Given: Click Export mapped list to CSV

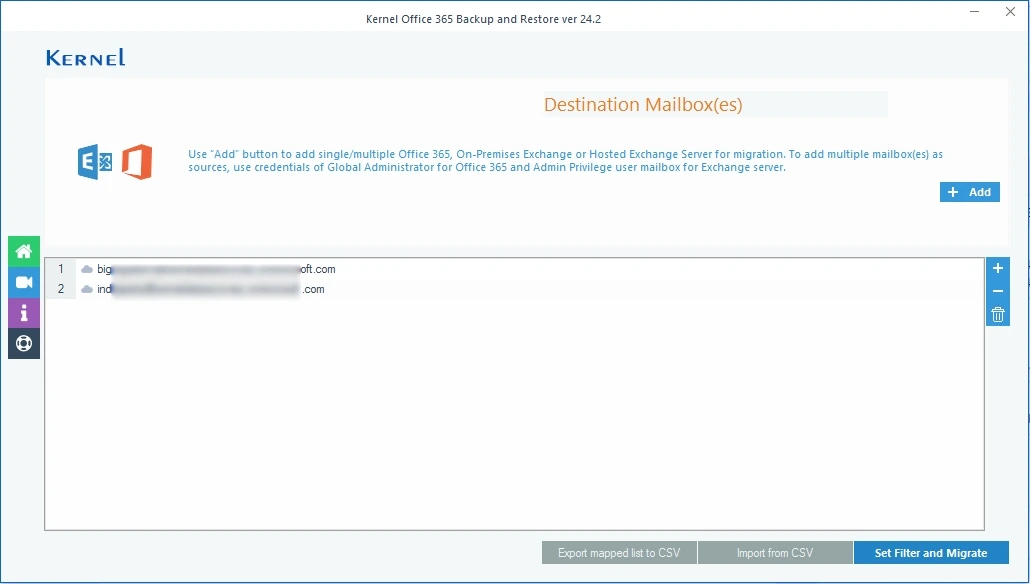Looking at the screenshot, I should tap(619, 552).
